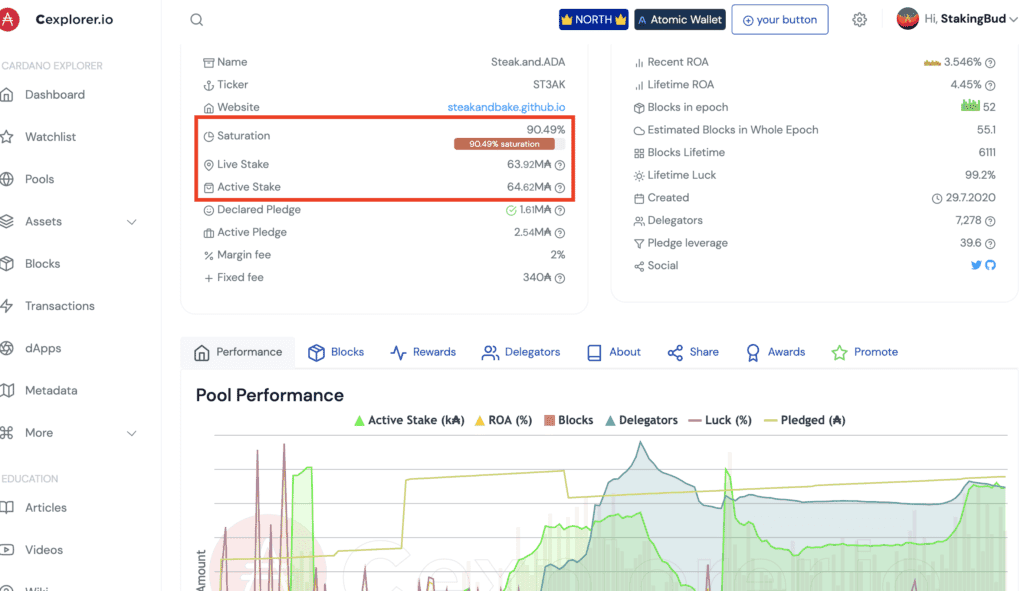This screenshot has height=591, width=1024.
Task: Open the search magnifier icon
Action: [x=196, y=19]
